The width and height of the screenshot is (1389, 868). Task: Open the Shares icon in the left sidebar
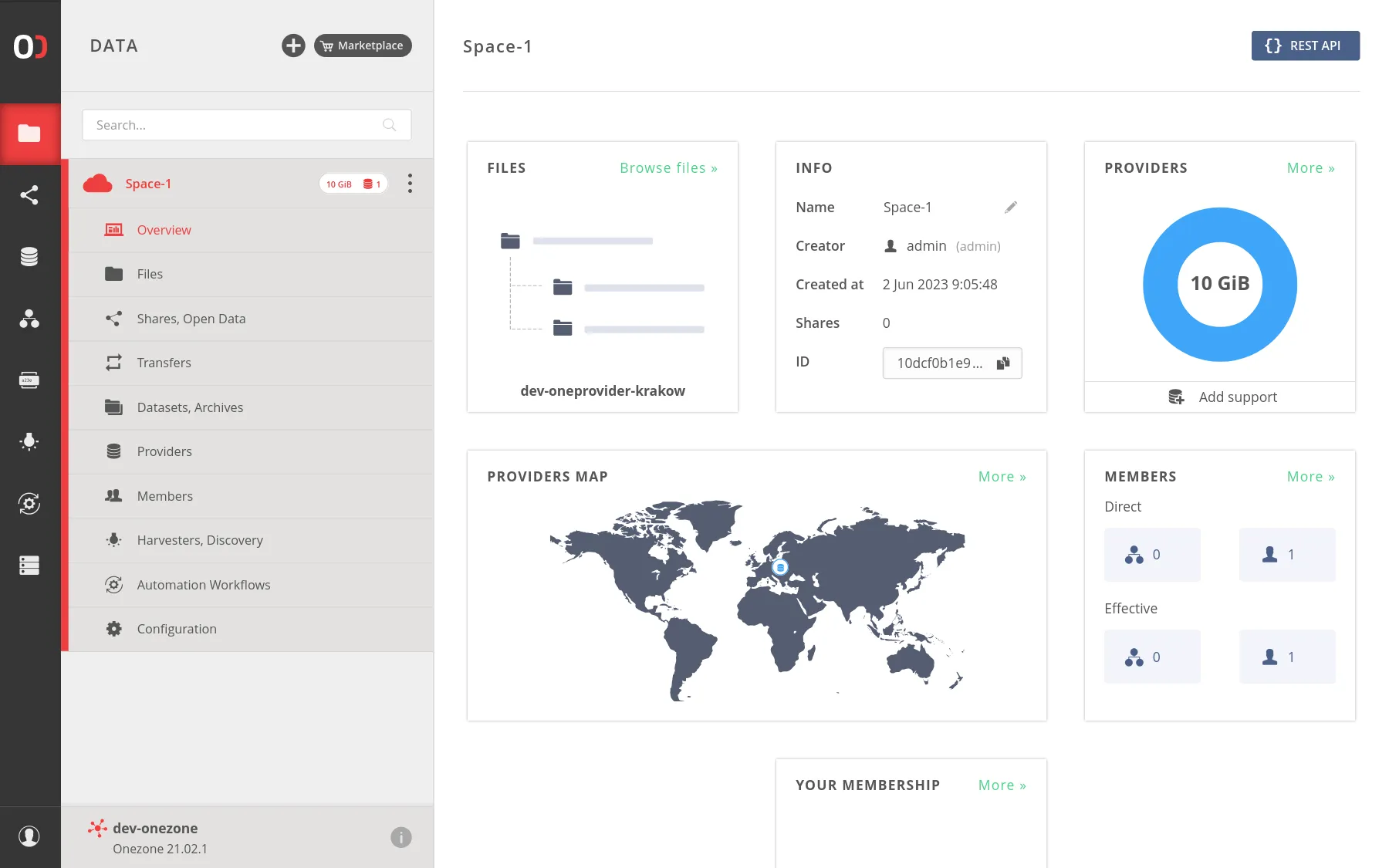[29, 195]
